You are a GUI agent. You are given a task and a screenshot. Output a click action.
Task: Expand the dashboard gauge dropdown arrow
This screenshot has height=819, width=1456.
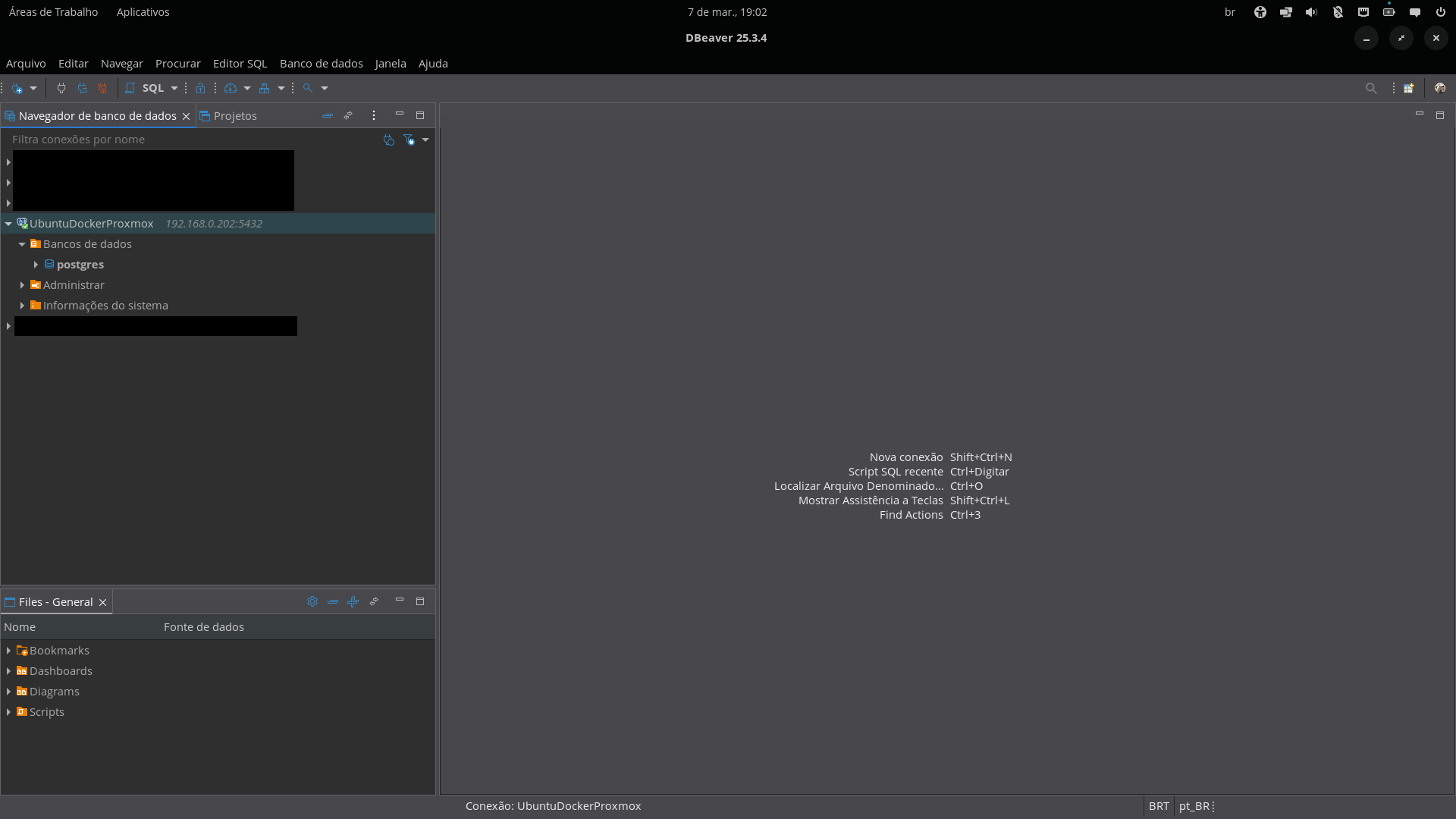247,88
